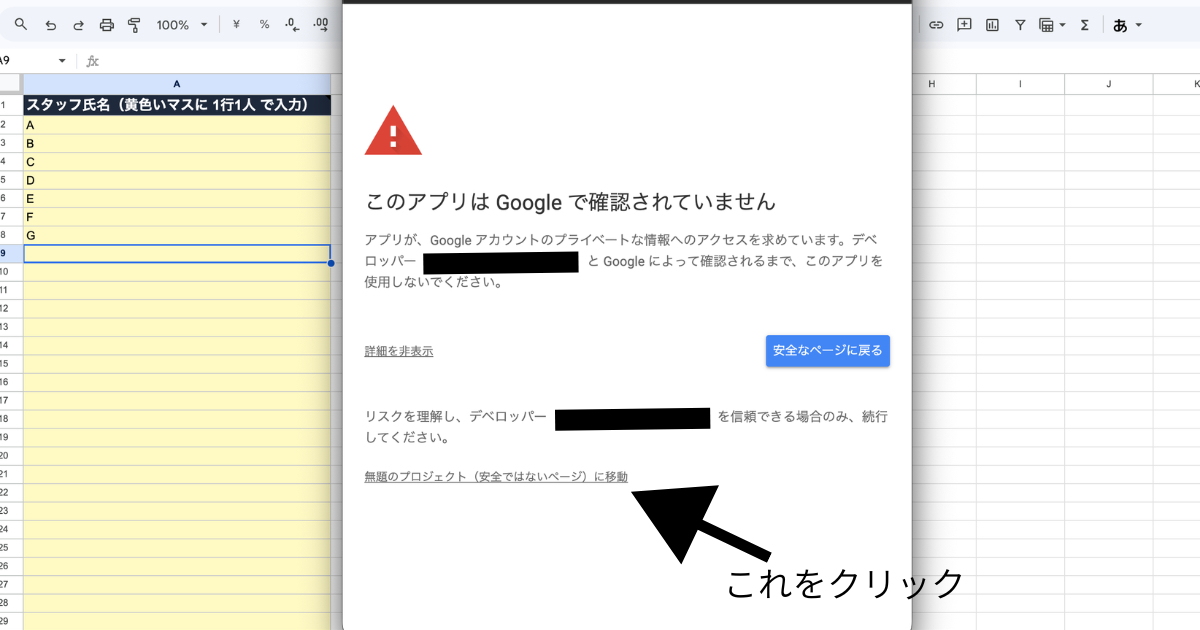Image resolution: width=1200 pixels, height=630 pixels.
Task: Click 詳細を非表示 link in dialog
Action: point(399,351)
